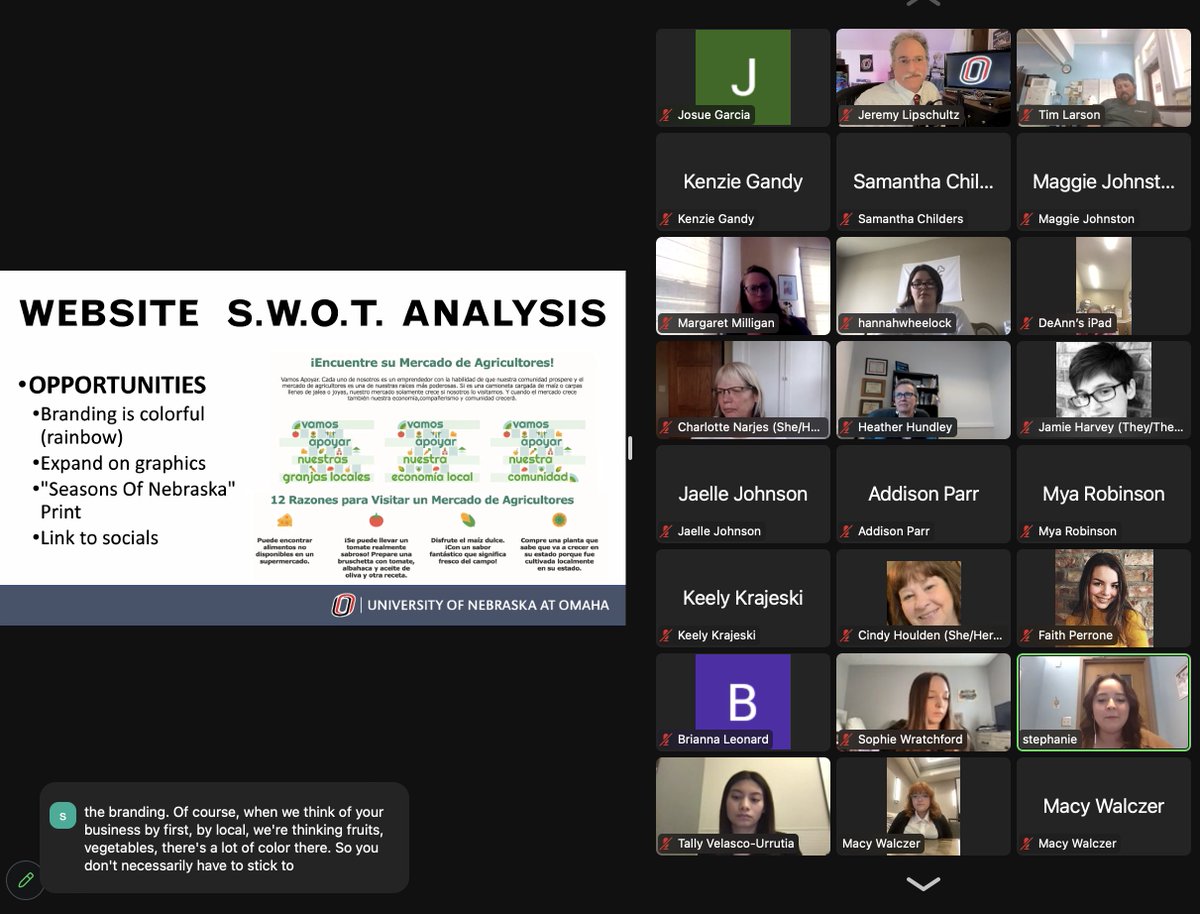Click muted mic icon on Maggie Johnston tile

click(x=1027, y=219)
